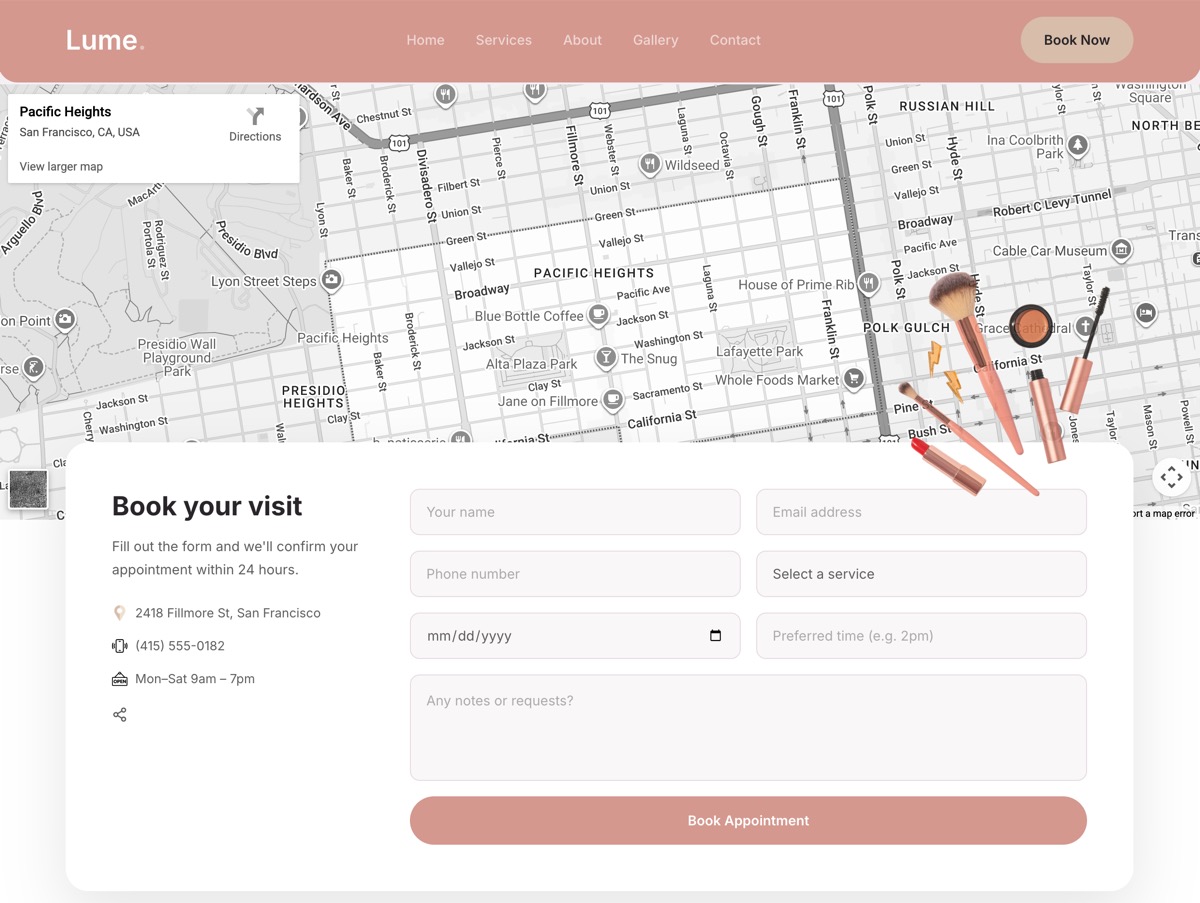This screenshot has width=1200, height=903.
Task: Click the Blue Bottle Coffee map marker
Action: click(598, 315)
